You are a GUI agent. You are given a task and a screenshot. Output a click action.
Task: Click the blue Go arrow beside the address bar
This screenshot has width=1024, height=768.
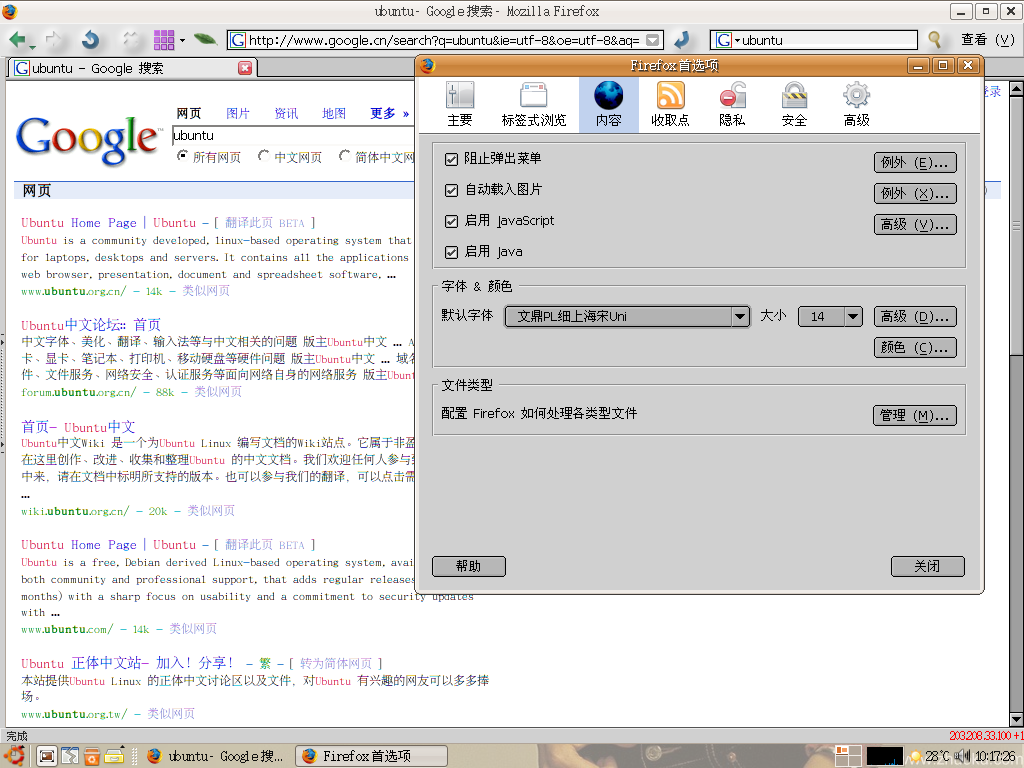pos(682,40)
